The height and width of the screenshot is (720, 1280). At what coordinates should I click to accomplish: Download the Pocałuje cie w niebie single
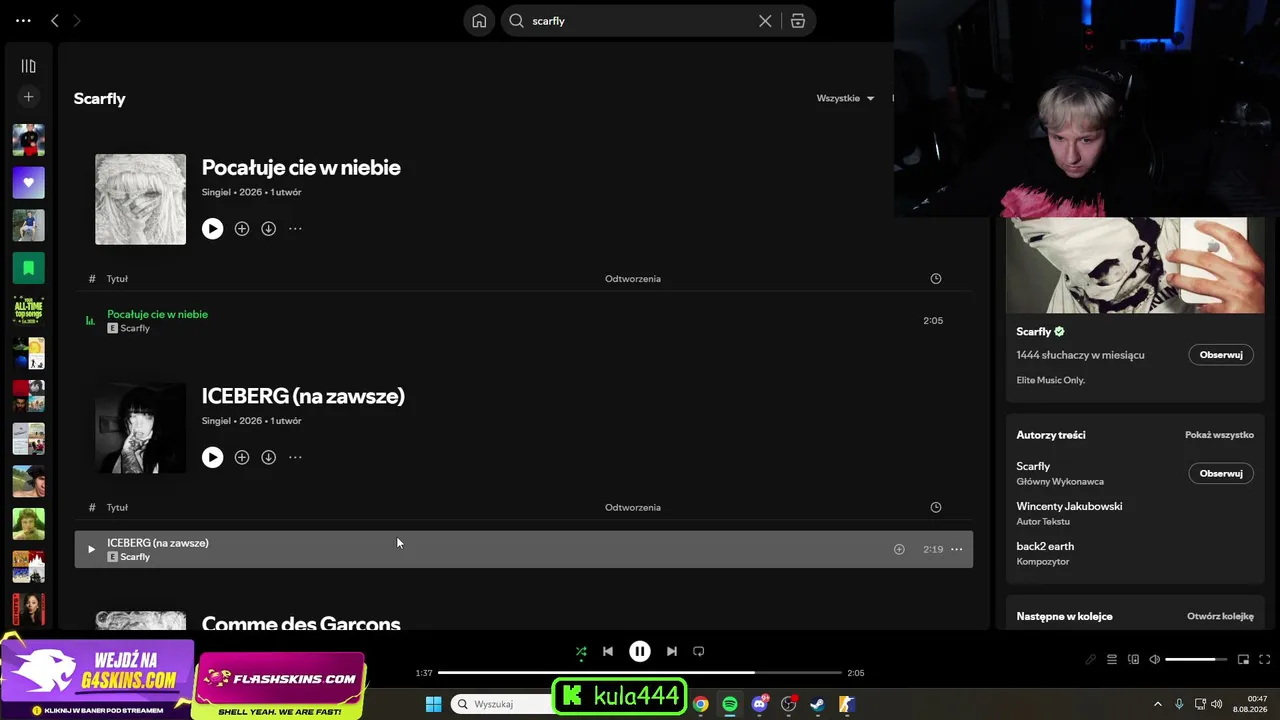point(268,229)
